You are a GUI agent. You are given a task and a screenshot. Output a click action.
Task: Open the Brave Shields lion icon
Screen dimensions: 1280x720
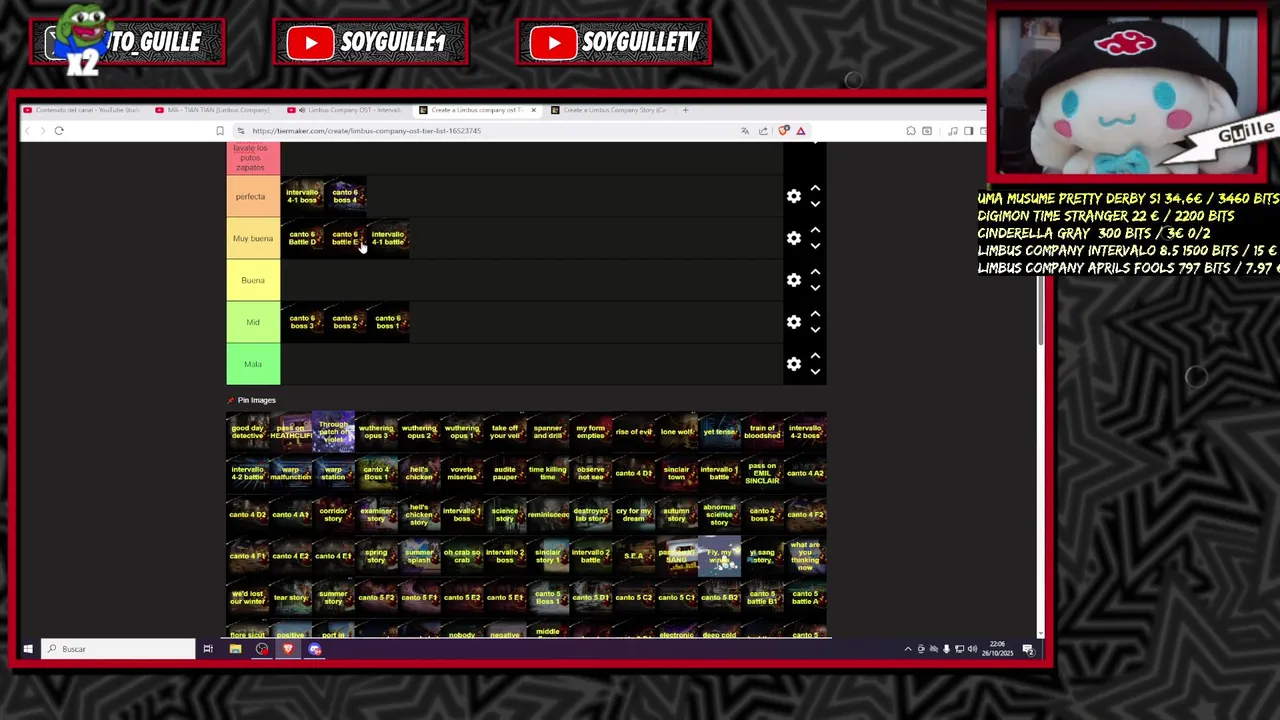pos(784,131)
